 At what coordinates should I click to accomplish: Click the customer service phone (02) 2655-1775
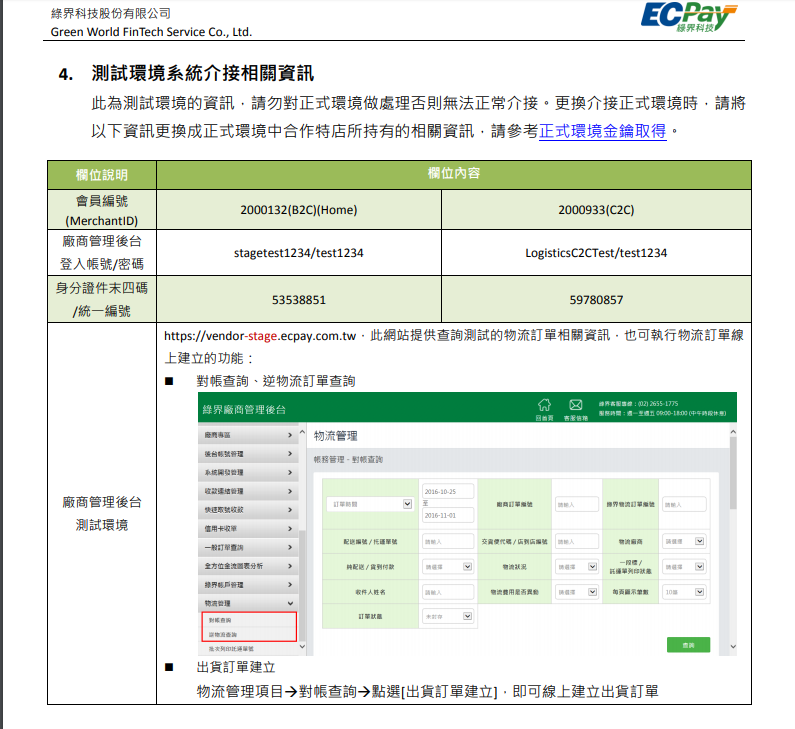coord(658,404)
